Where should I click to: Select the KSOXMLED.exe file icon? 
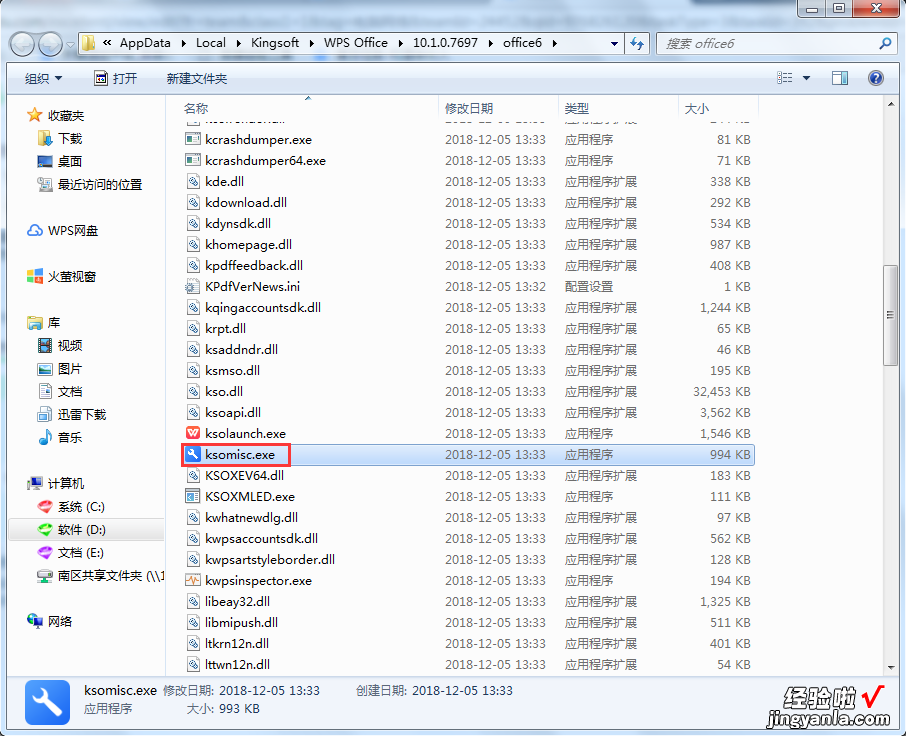pos(193,496)
